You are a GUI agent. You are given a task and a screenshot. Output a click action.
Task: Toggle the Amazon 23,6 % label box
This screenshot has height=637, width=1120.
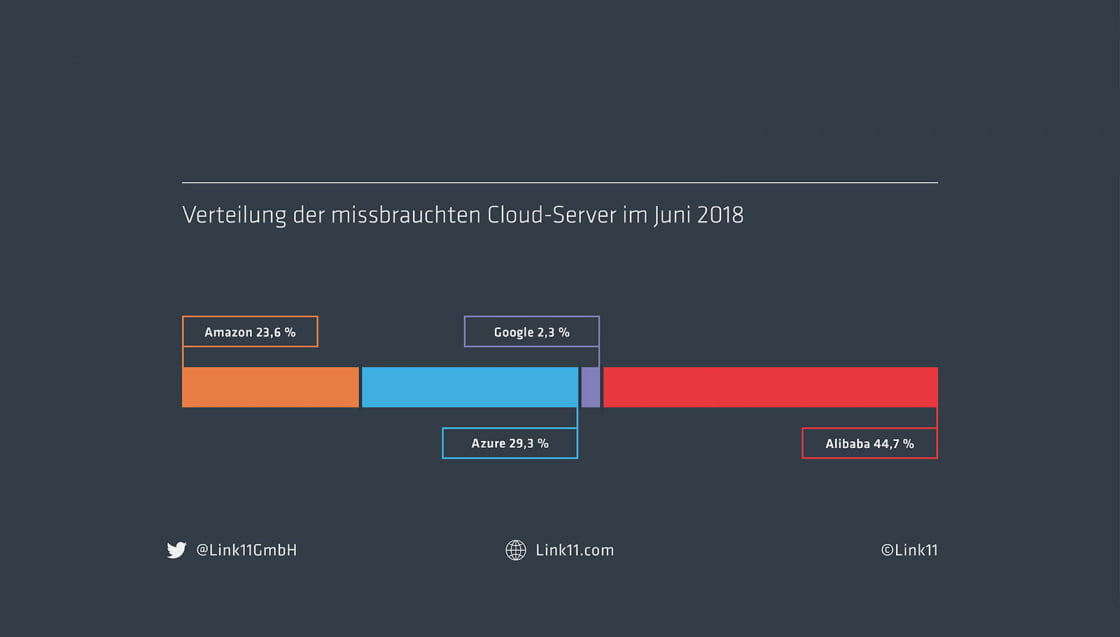[x=250, y=331]
